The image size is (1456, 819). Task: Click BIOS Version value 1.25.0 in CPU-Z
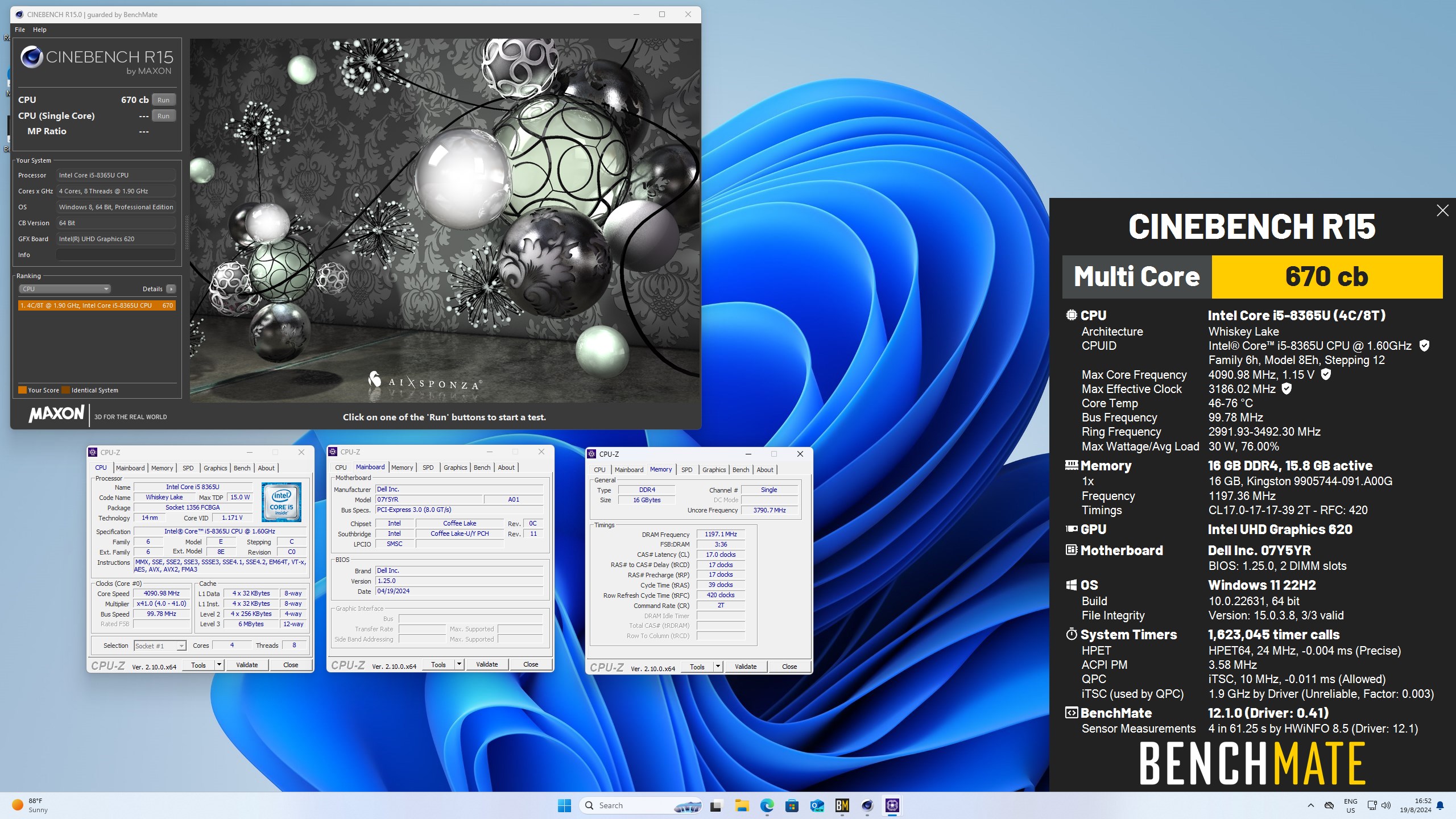pyautogui.click(x=460, y=581)
